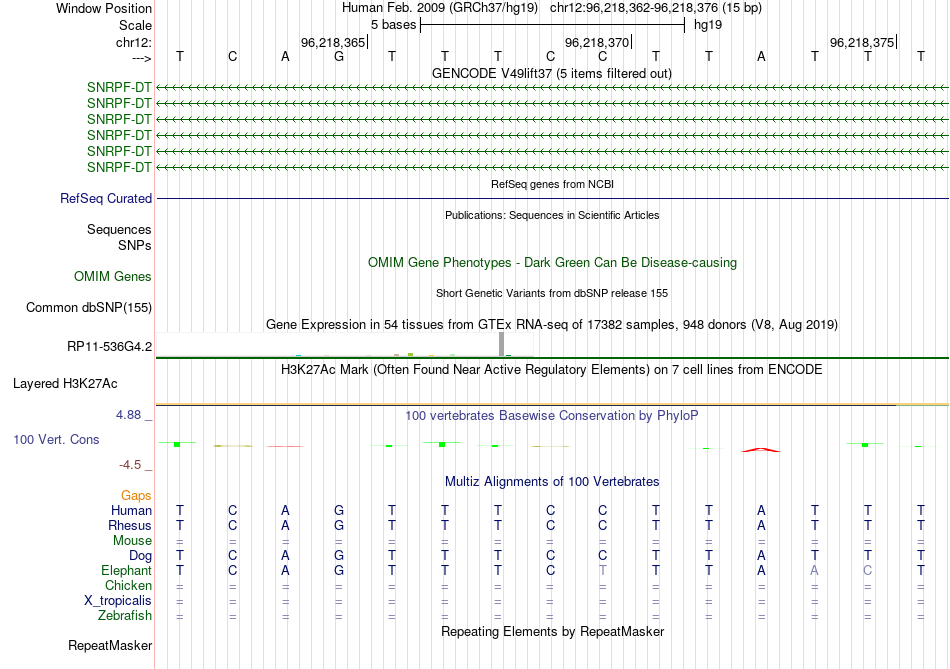Click the Scale label
This screenshot has width=950, height=669.
point(136,25)
